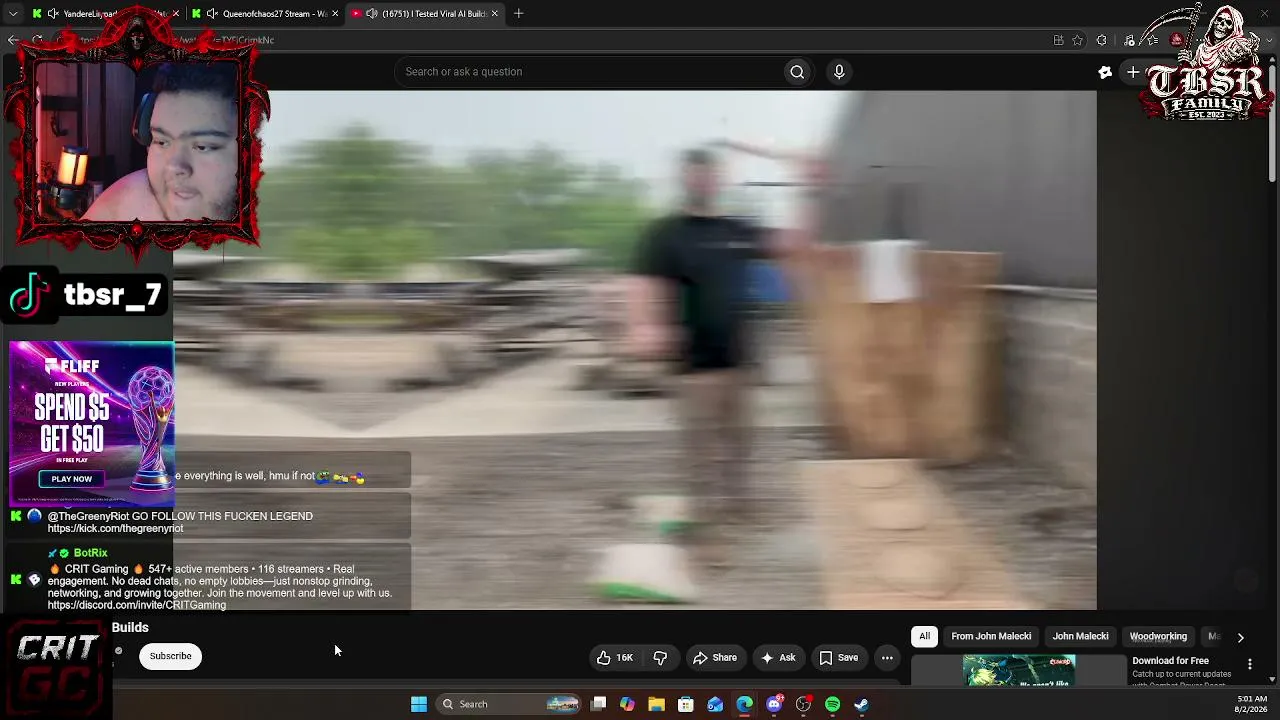This screenshot has width=1280, height=720.
Task: Show more topic chips with right arrow
Action: (x=1240, y=637)
